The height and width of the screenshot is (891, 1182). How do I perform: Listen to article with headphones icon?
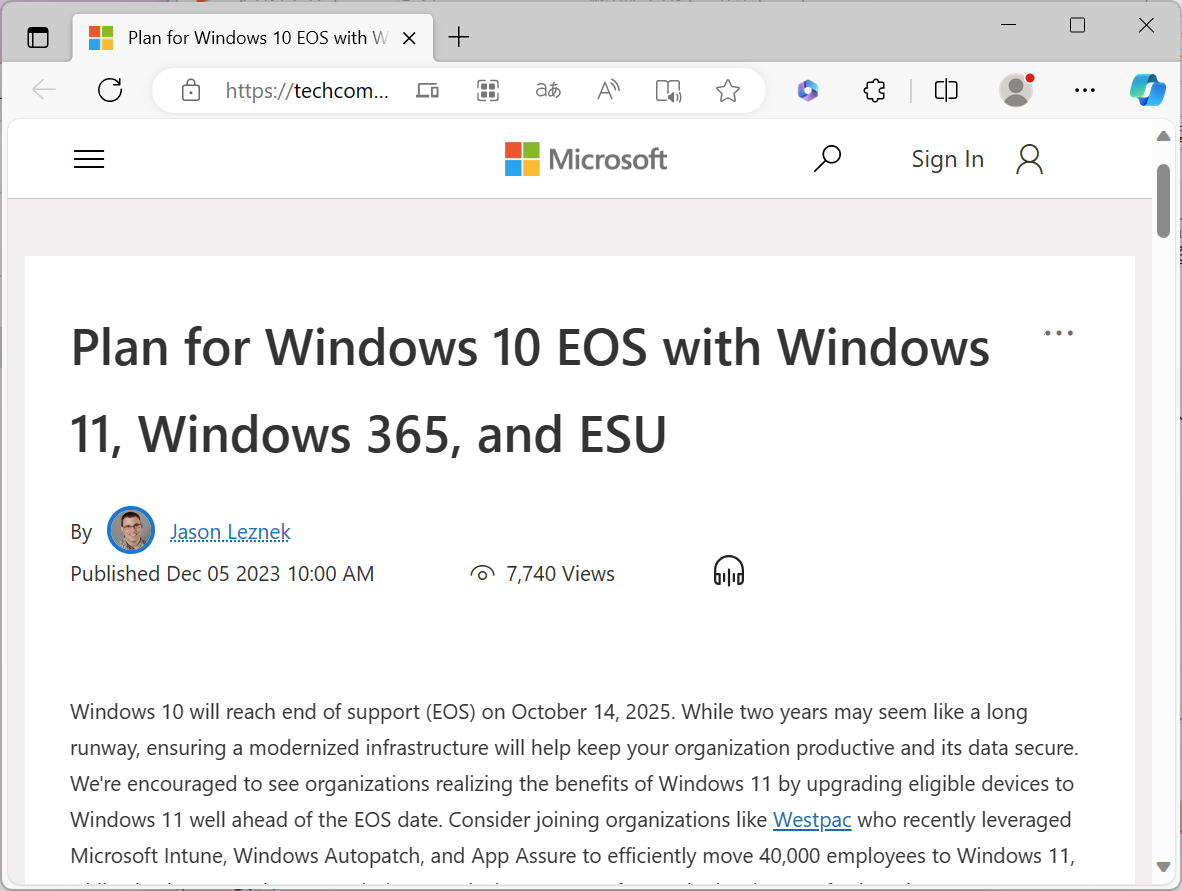728,571
